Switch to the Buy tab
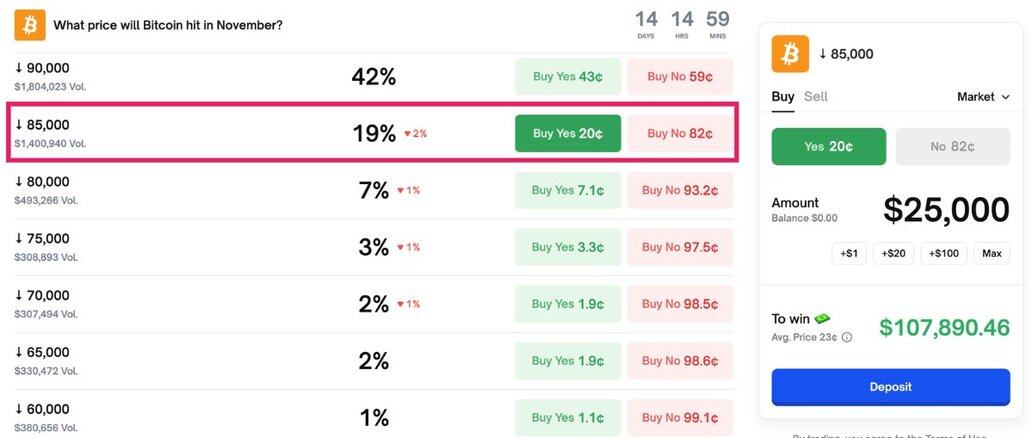This screenshot has width=1032, height=438. coord(783,97)
